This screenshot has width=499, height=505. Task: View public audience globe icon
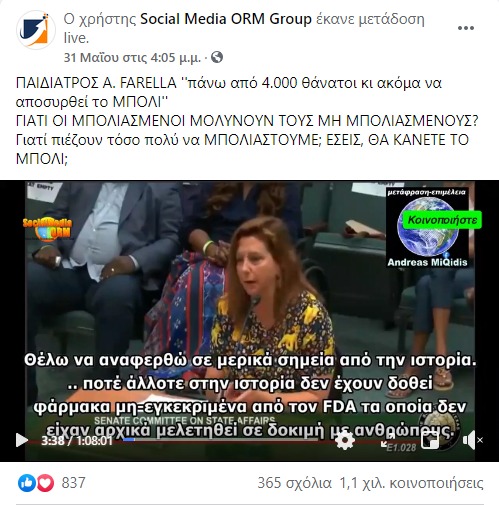point(217,57)
